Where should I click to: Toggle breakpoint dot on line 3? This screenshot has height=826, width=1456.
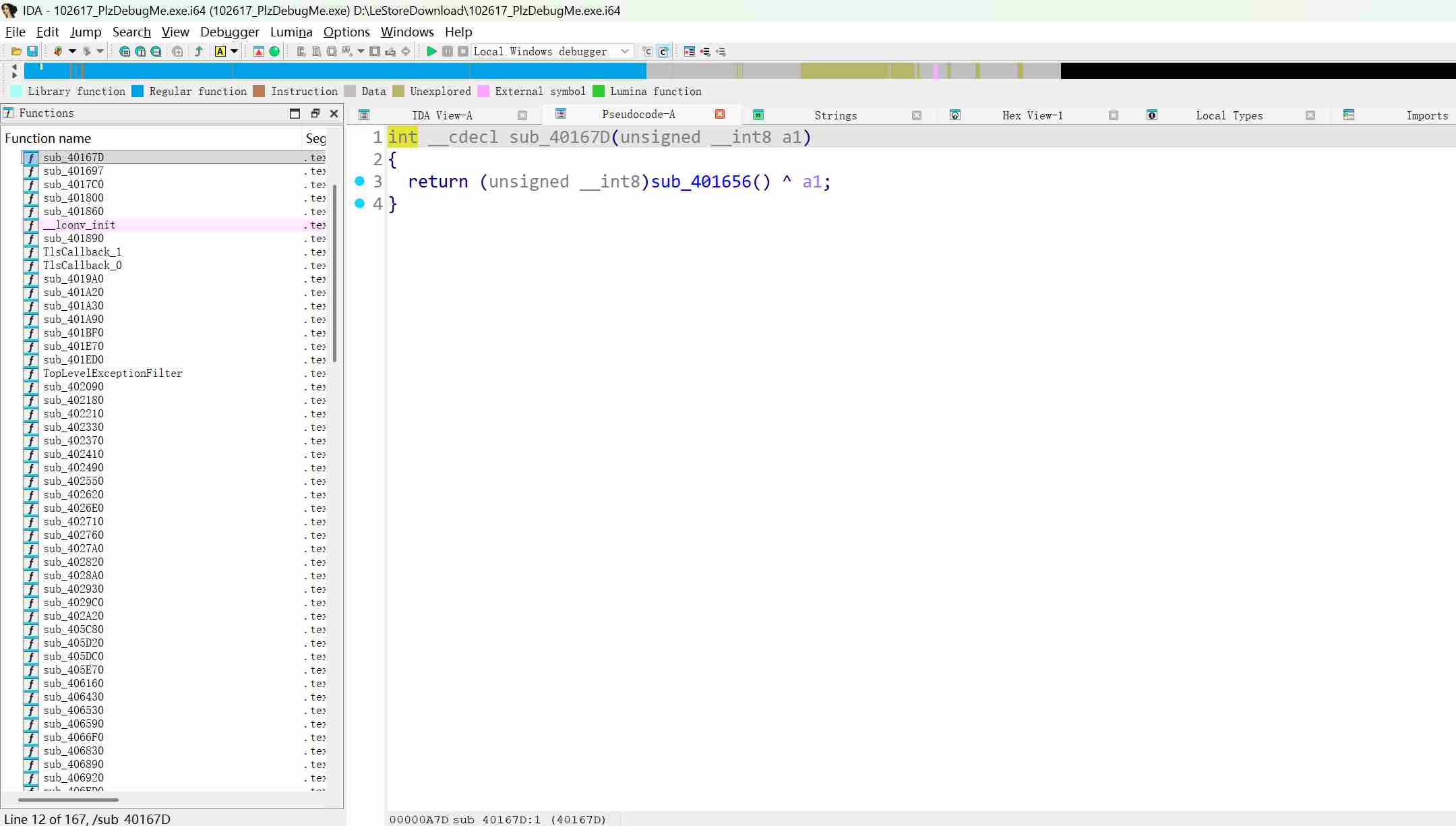click(359, 181)
